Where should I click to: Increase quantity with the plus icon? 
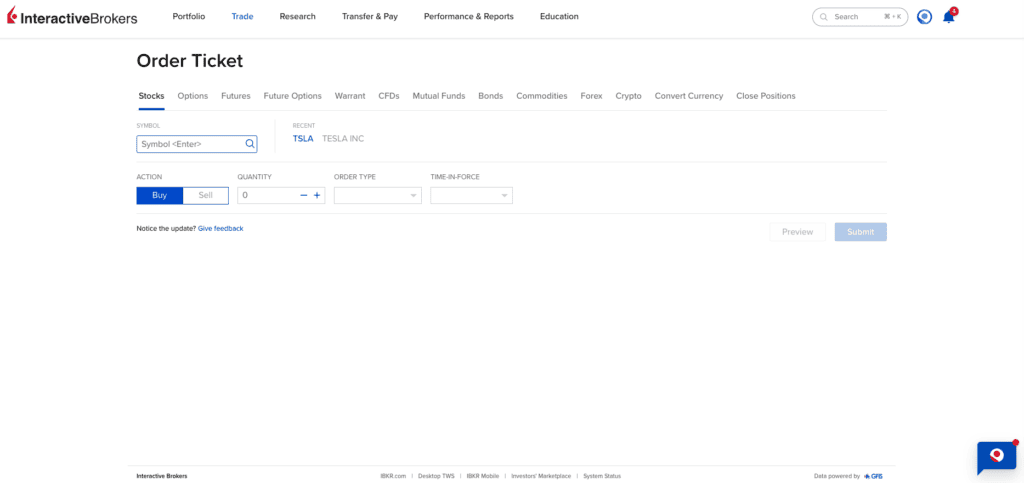point(317,195)
